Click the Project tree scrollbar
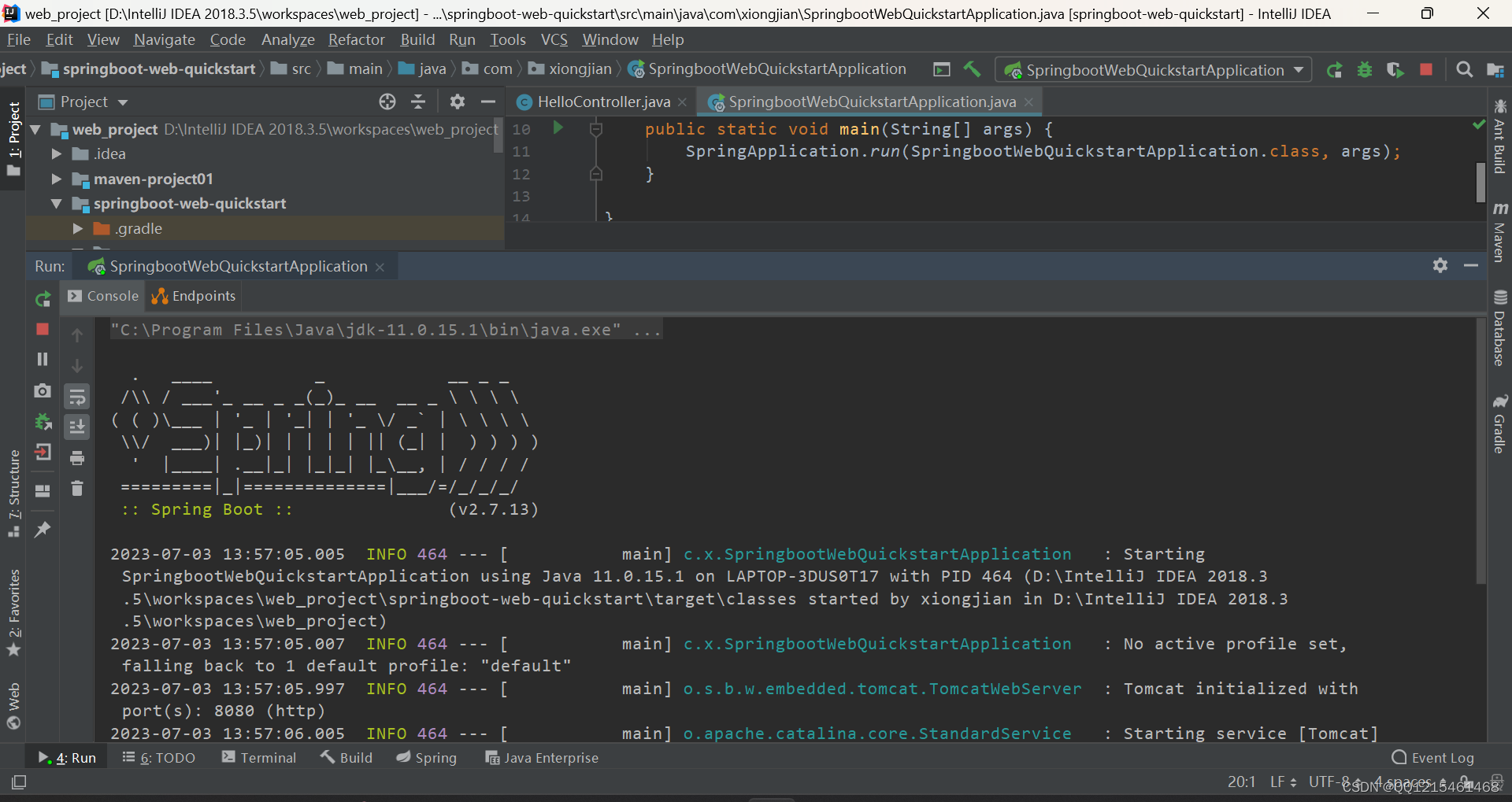The height and width of the screenshot is (802, 1512). coord(498,135)
